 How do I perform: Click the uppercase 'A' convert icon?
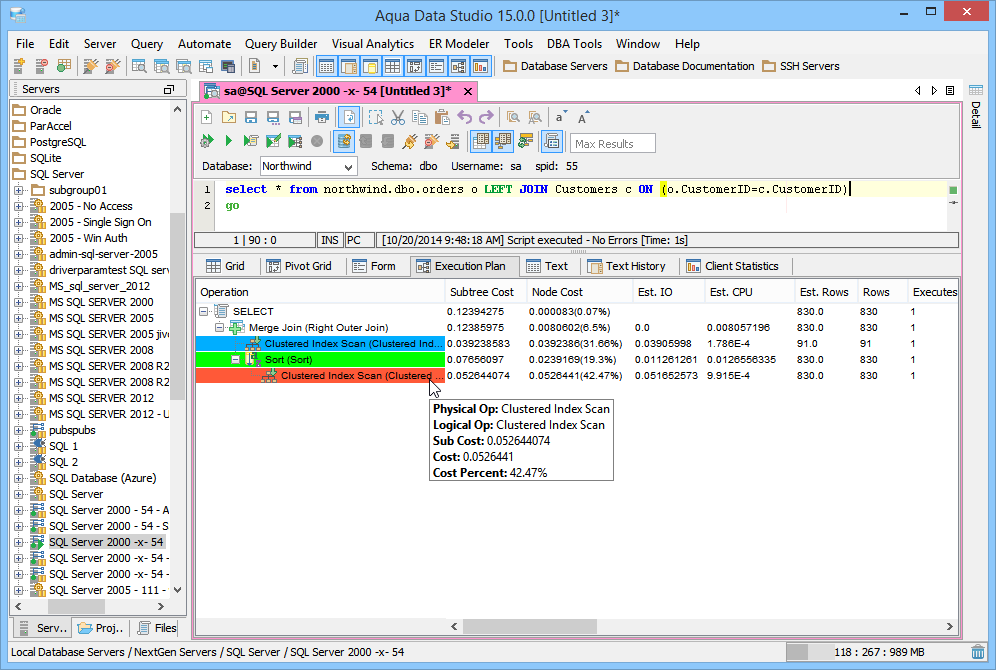[x=583, y=117]
